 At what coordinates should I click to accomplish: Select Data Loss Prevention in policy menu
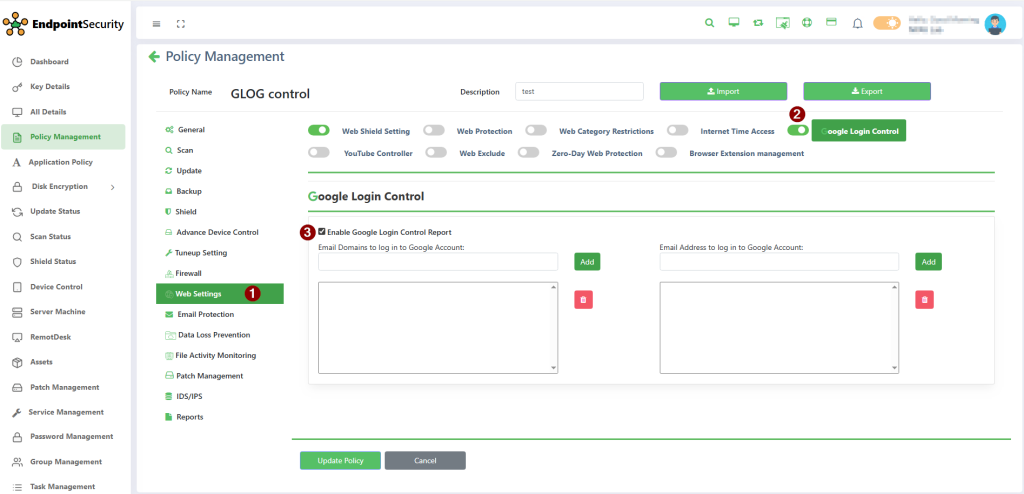(x=213, y=335)
